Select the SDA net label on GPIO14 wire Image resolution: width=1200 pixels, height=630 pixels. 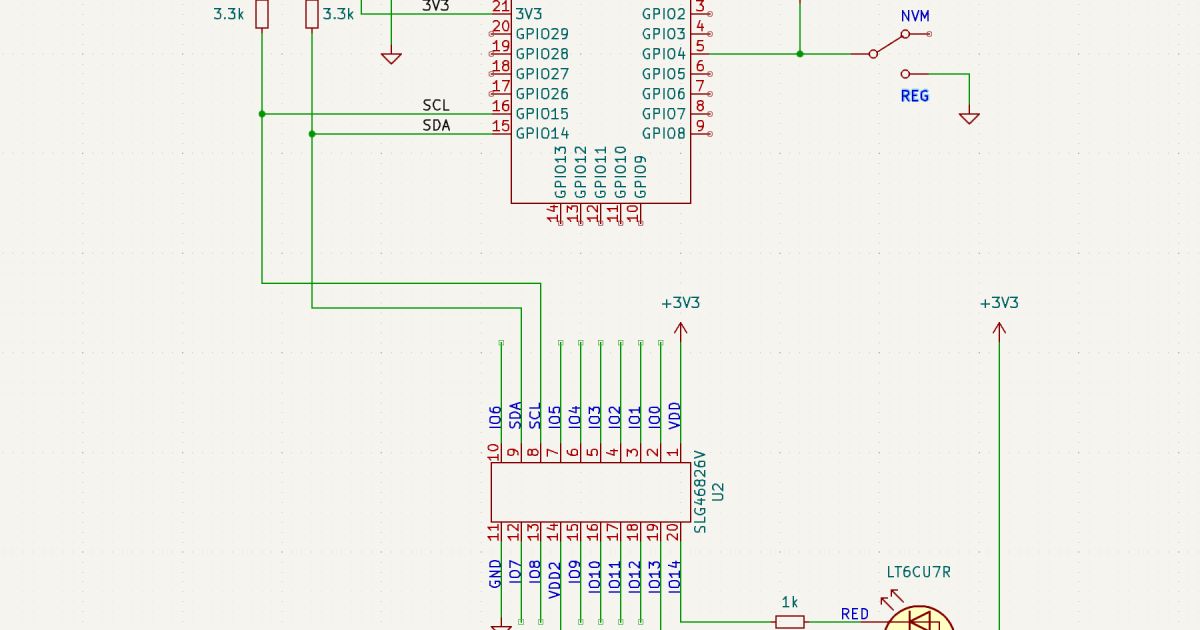point(436,125)
